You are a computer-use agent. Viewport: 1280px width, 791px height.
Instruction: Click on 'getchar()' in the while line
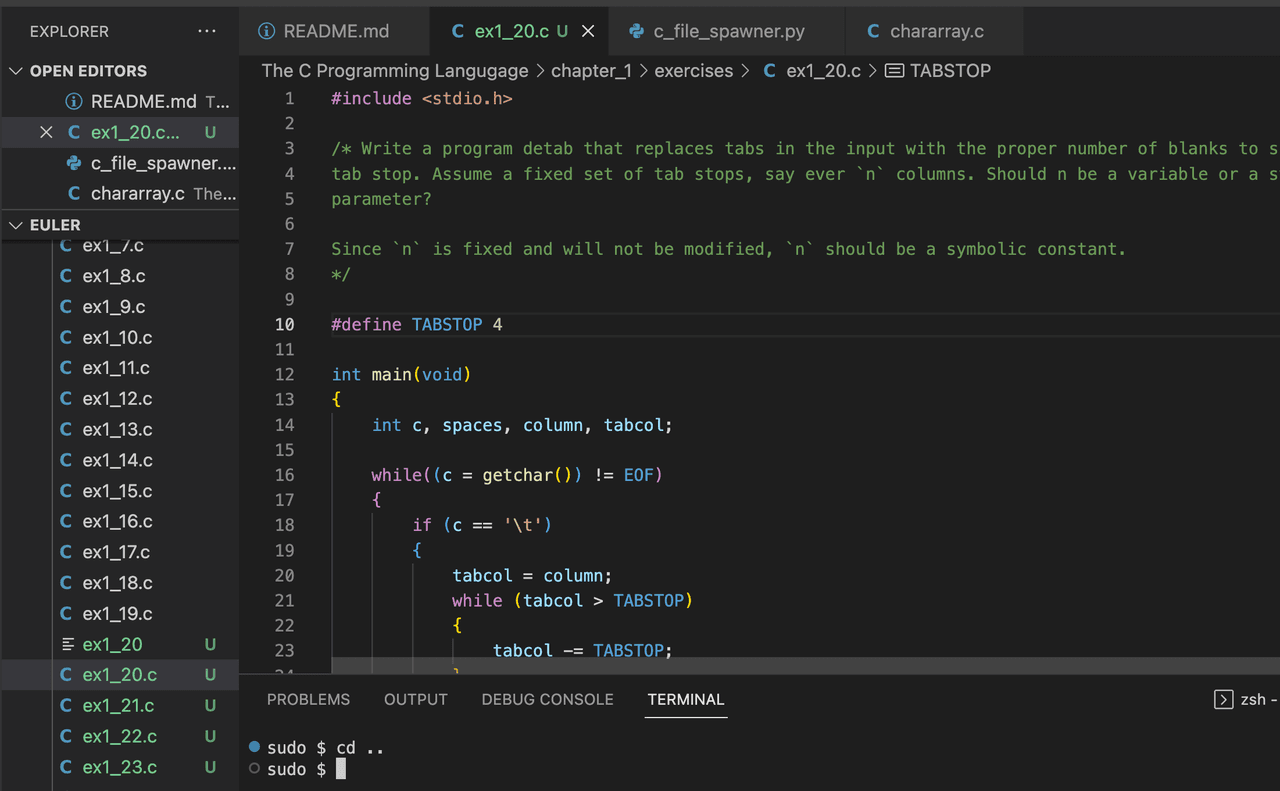[x=527, y=475]
